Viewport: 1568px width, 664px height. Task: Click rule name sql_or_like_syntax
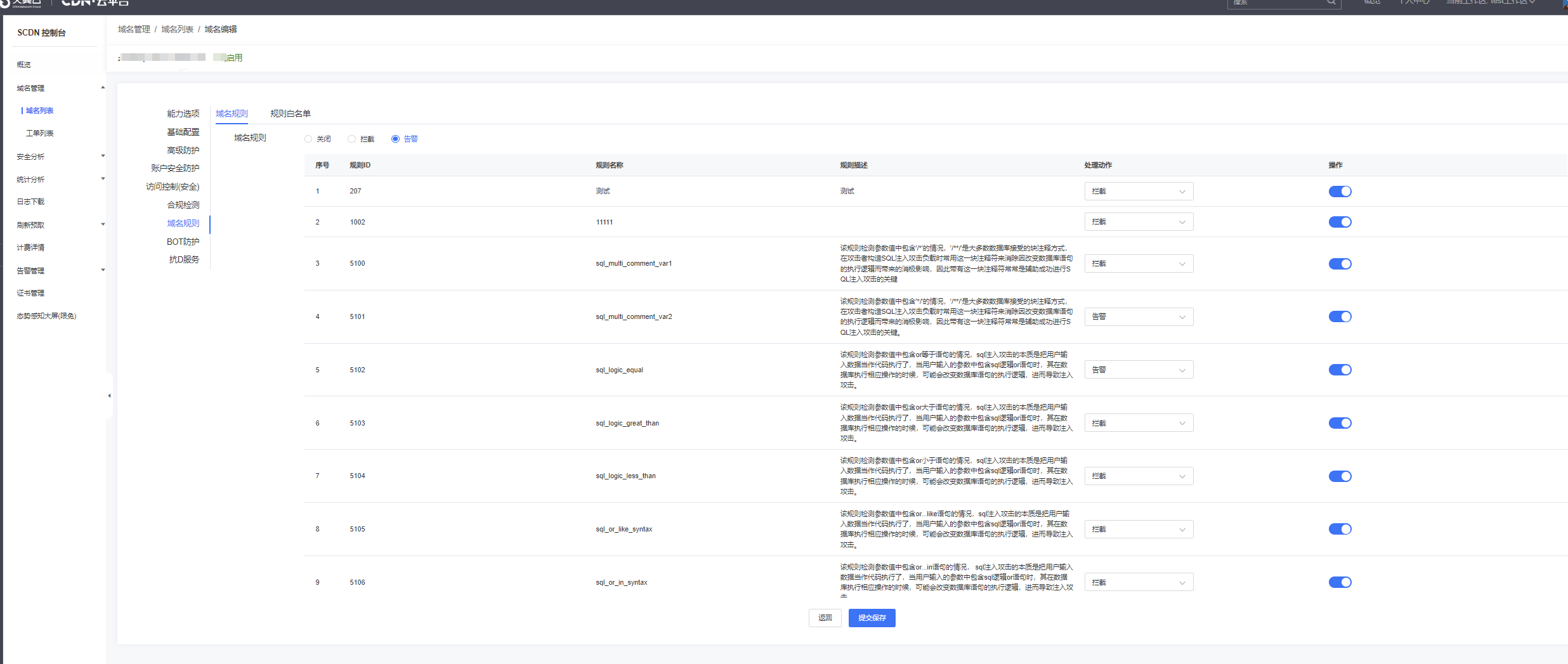pyautogui.click(x=624, y=529)
